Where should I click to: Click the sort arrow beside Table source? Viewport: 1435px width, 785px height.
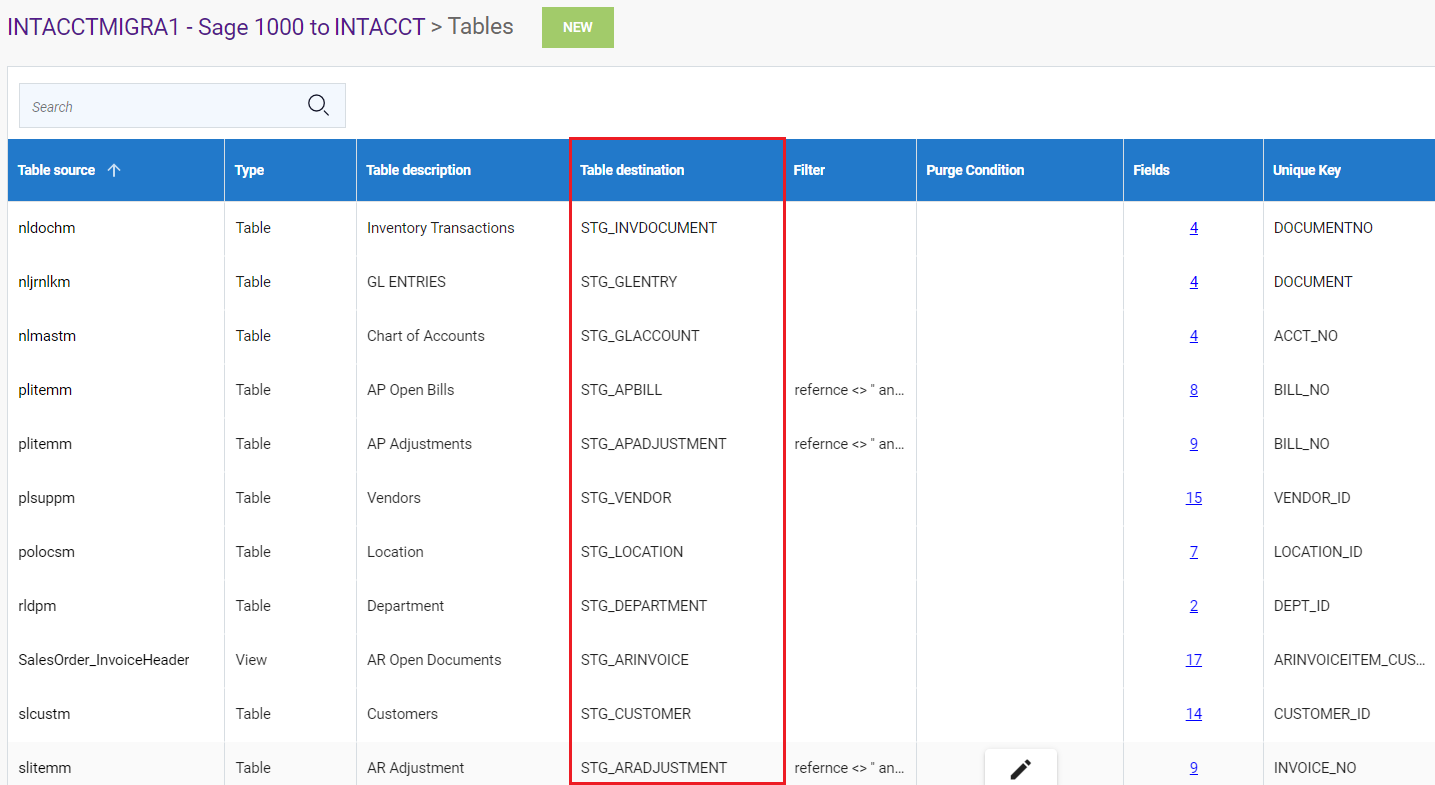click(x=114, y=170)
